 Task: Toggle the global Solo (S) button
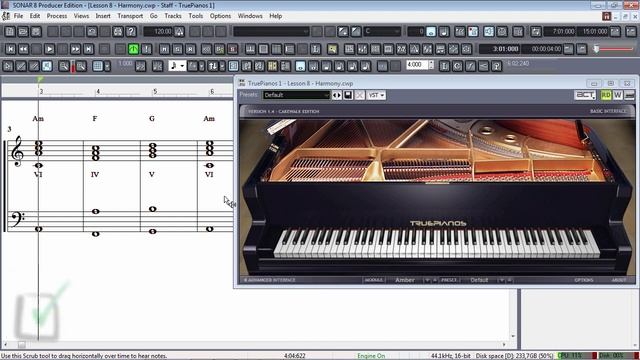click(178, 49)
